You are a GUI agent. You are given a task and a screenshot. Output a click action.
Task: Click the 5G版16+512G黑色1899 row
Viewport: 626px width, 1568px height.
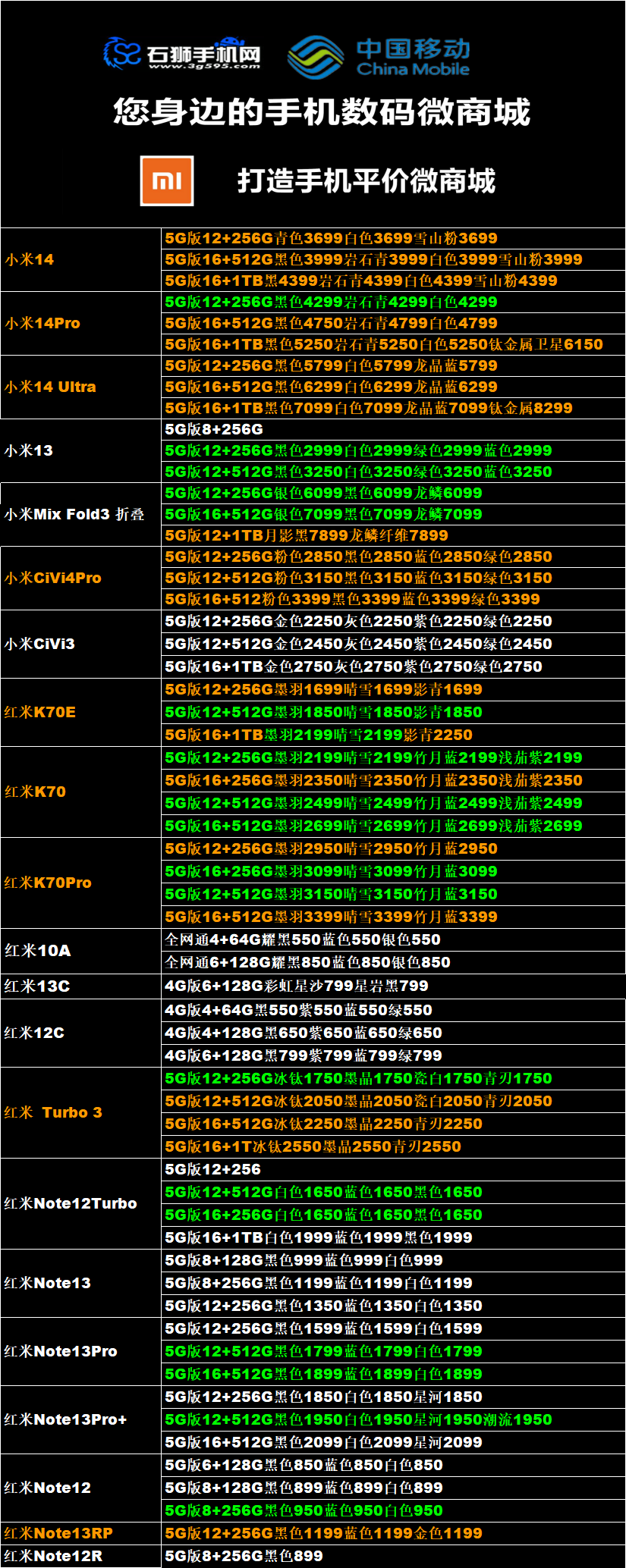394,1374
